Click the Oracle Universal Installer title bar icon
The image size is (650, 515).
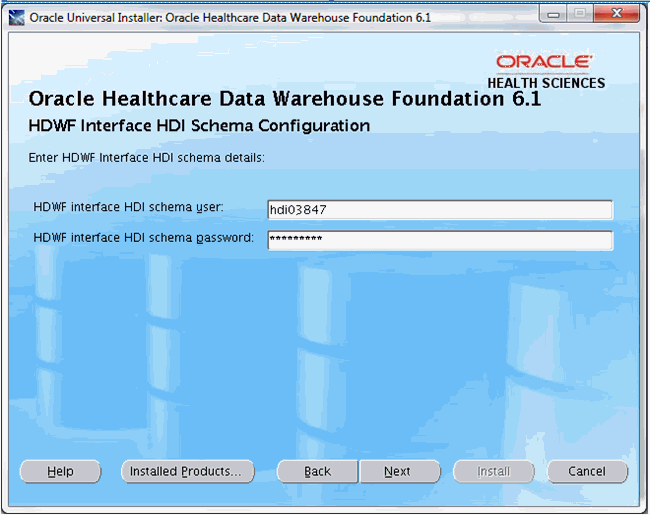pos(17,18)
